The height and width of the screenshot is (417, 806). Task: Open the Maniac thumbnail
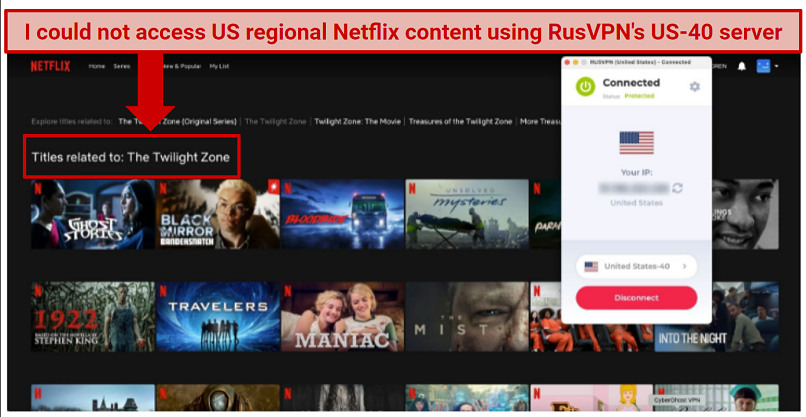pos(342,317)
